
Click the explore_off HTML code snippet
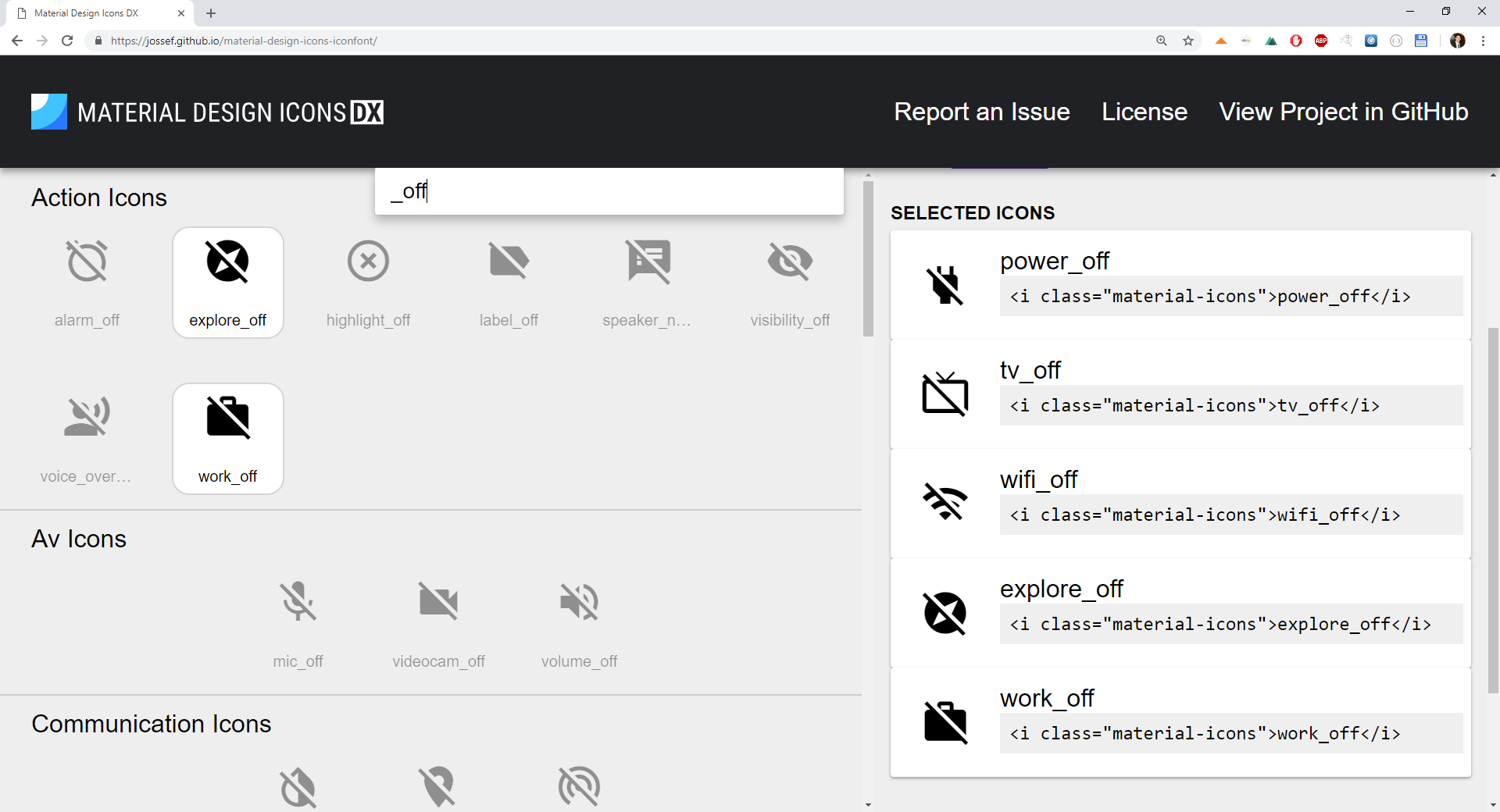pyautogui.click(x=1231, y=624)
